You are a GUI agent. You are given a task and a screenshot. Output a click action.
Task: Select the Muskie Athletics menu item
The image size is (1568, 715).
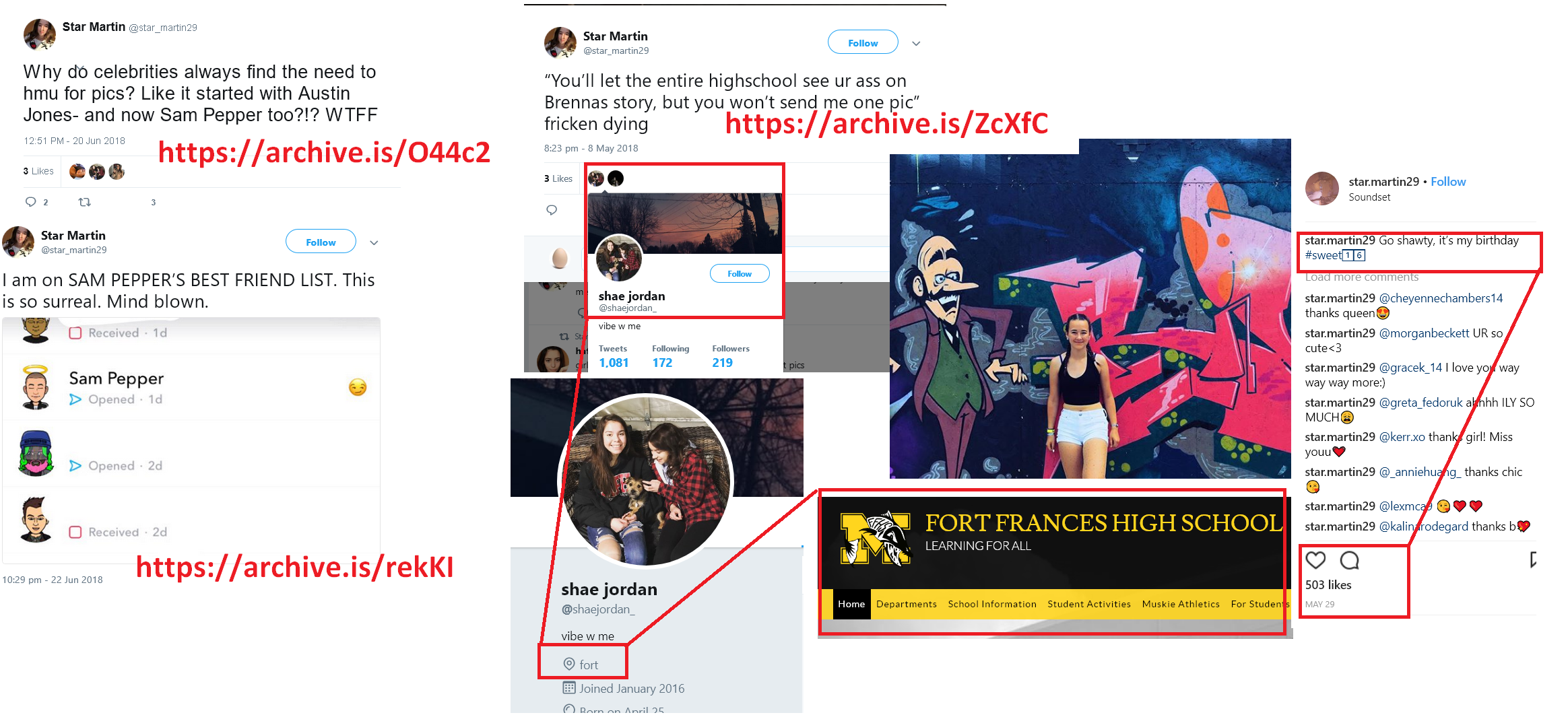click(x=1181, y=604)
